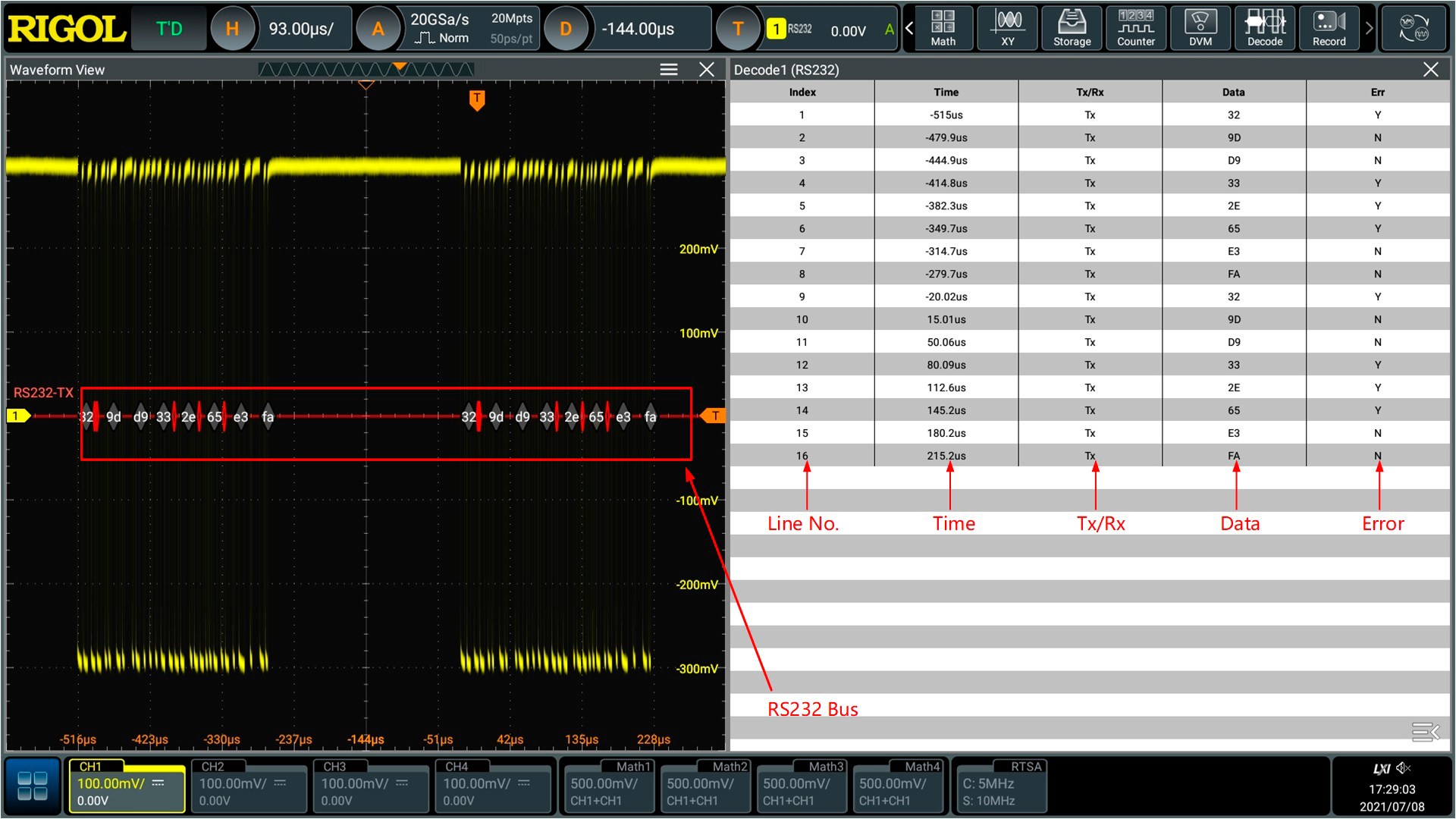Click the T'D run status button

click(x=169, y=29)
